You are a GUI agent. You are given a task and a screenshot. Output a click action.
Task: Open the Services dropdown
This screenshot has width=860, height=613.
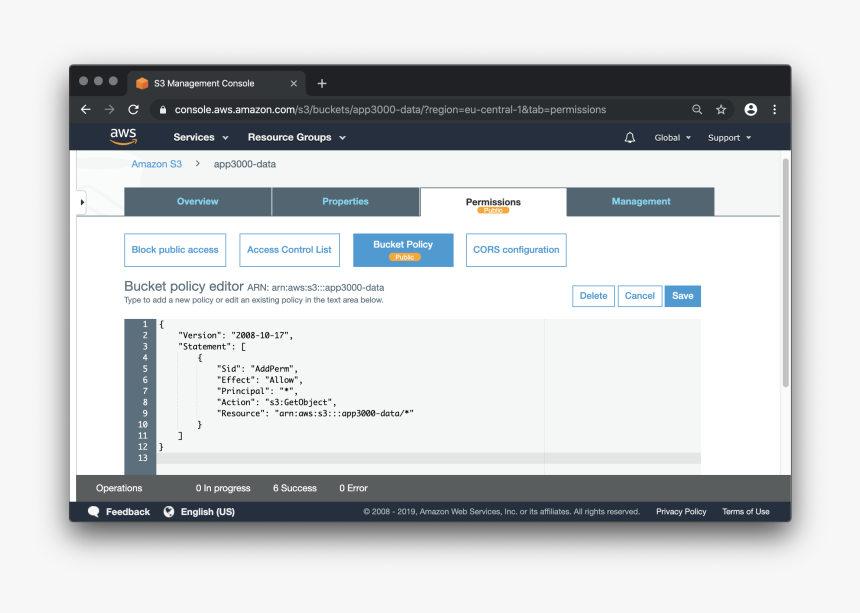click(201, 138)
